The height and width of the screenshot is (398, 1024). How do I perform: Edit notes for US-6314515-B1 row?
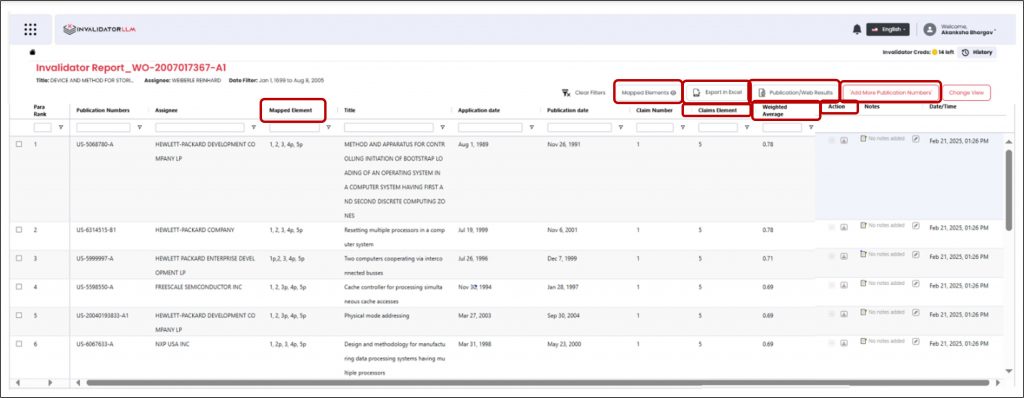pyautogui.click(x=916, y=226)
